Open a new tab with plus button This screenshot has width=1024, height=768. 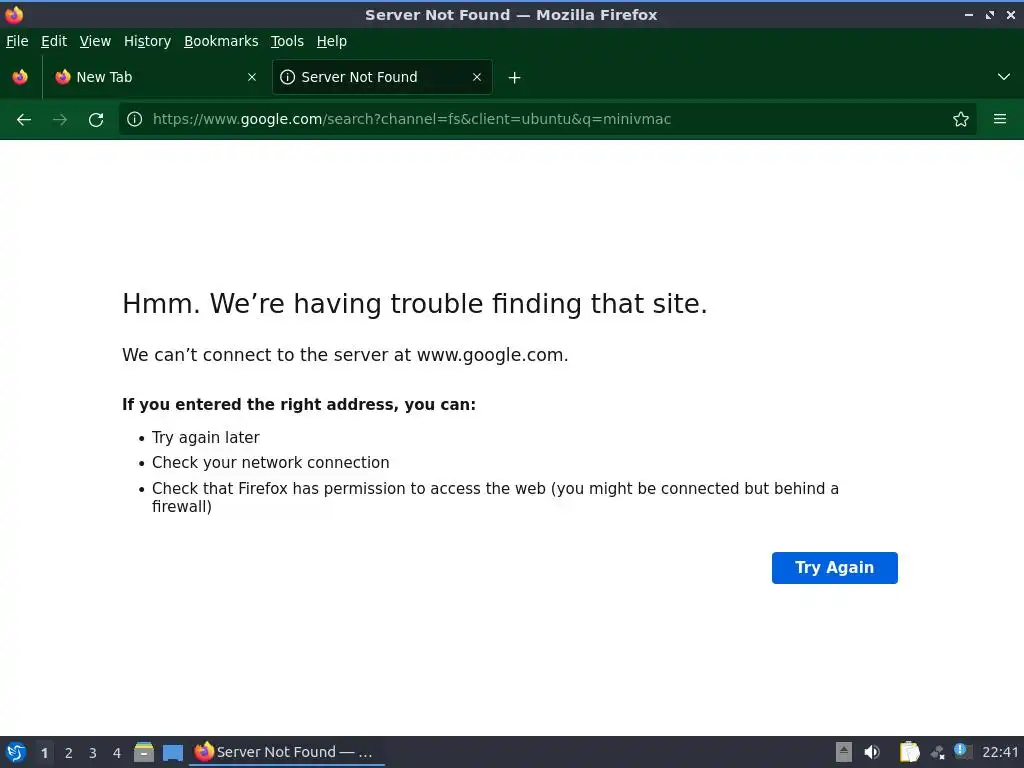click(x=515, y=78)
